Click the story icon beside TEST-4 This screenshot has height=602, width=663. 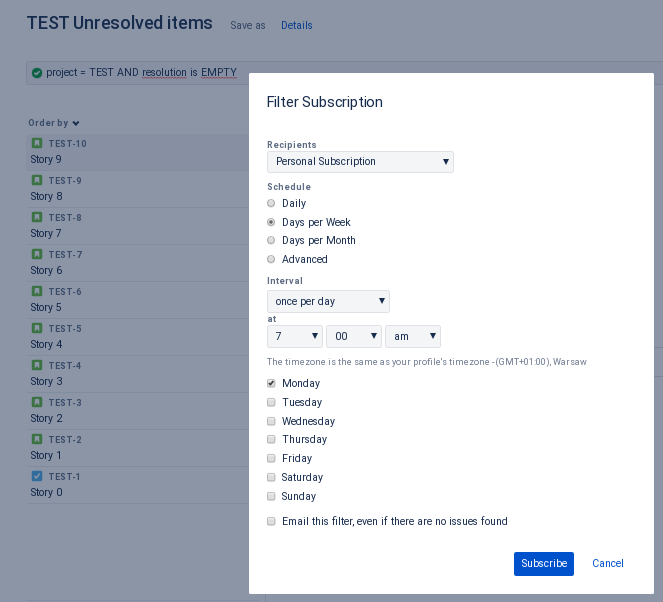[x=37, y=365]
